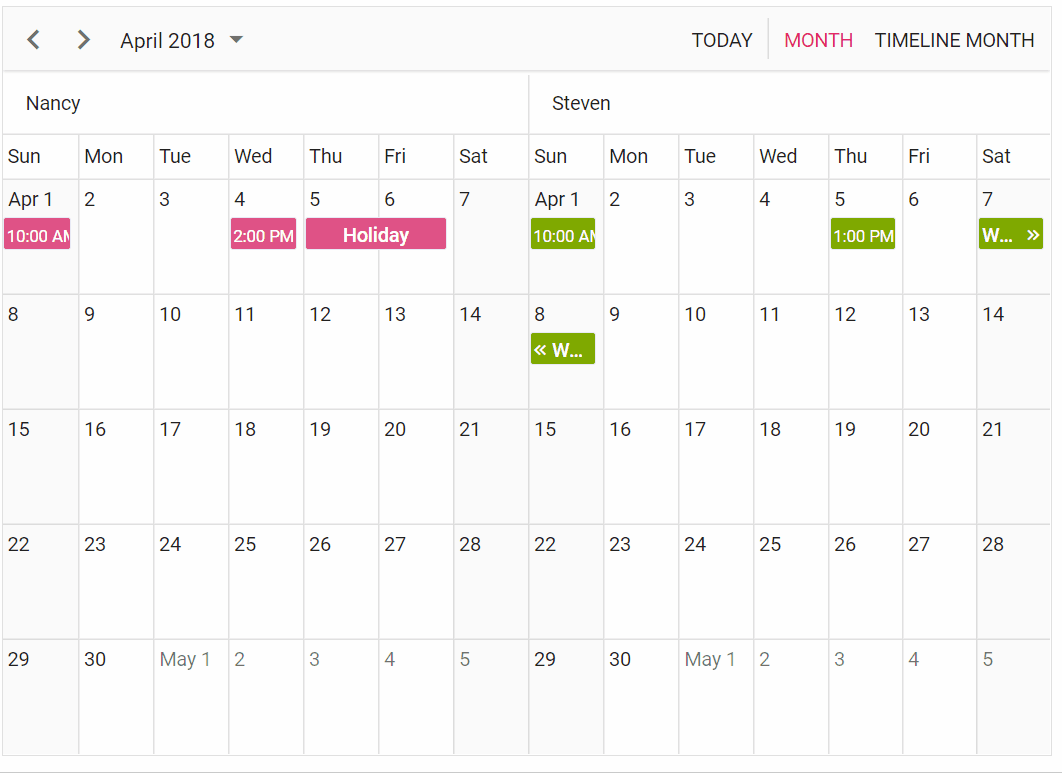Click the TODAY button

point(721,40)
